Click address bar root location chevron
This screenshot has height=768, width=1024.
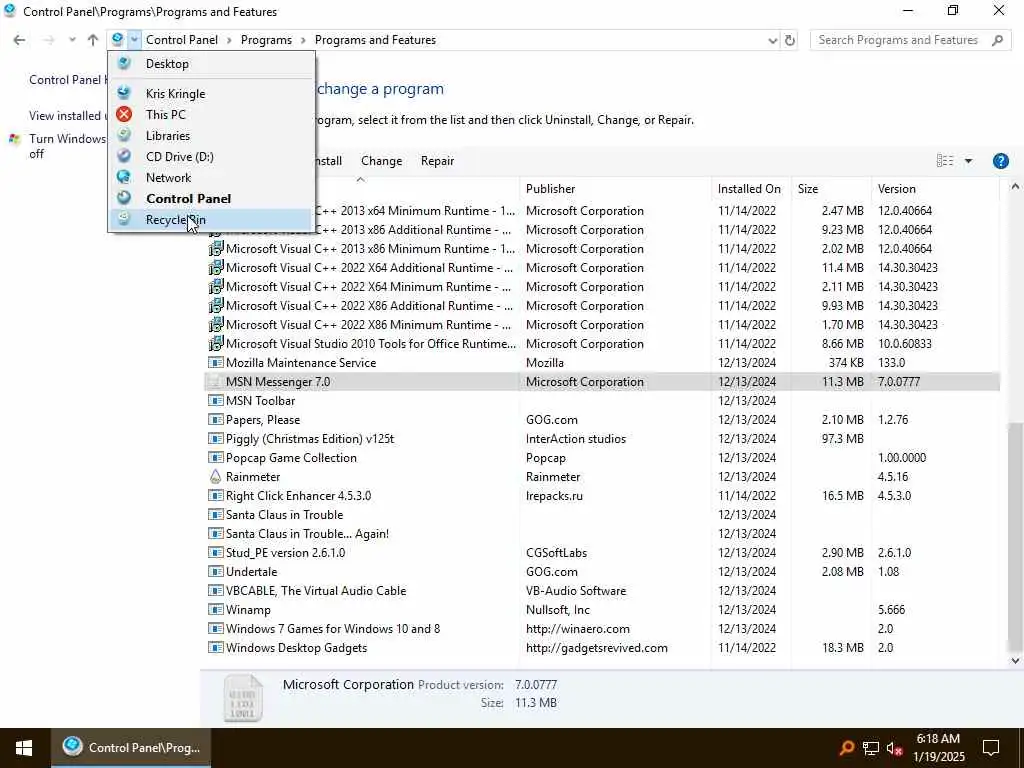(134, 40)
